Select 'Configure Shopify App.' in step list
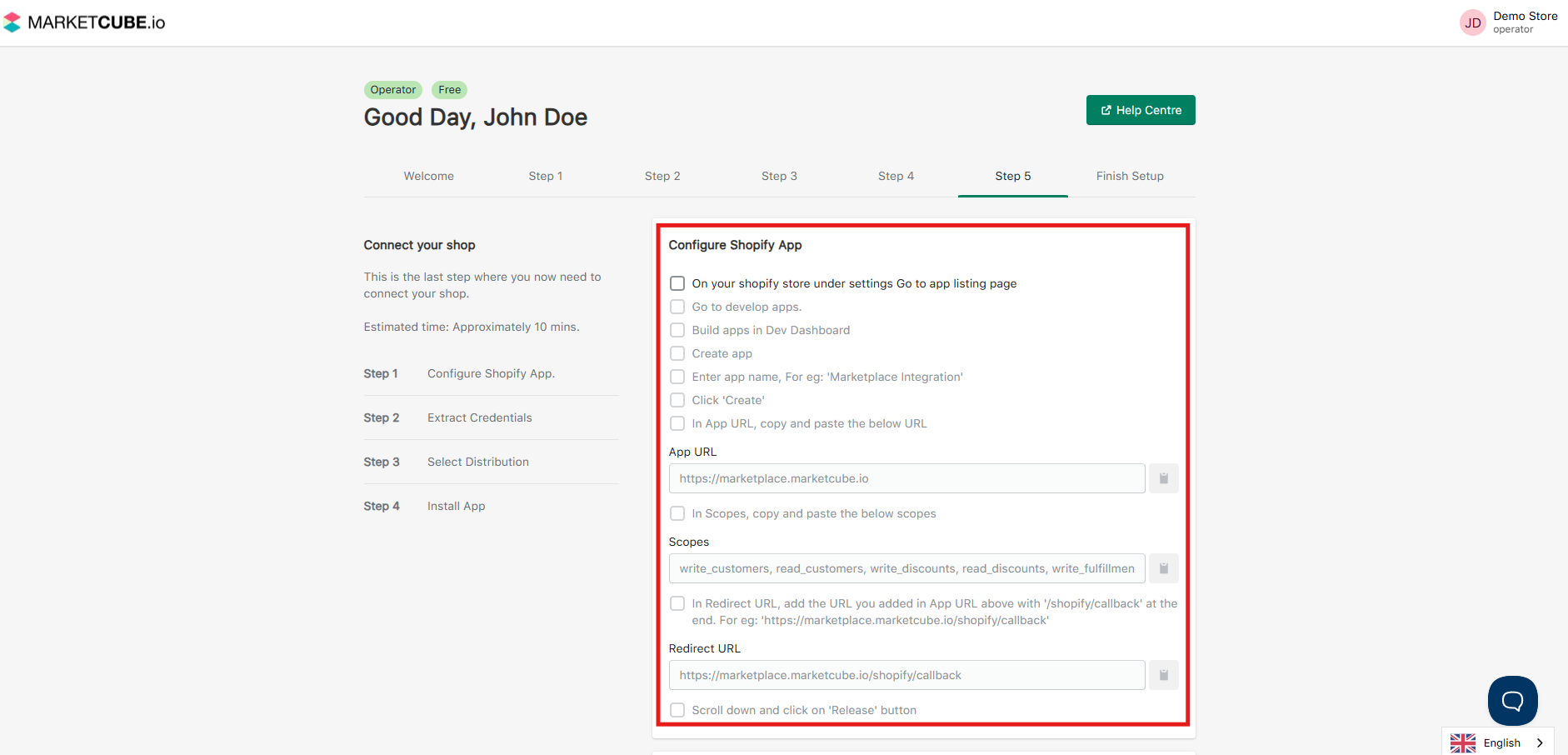Image resolution: width=1568 pixels, height=755 pixels. click(x=491, y=373)
